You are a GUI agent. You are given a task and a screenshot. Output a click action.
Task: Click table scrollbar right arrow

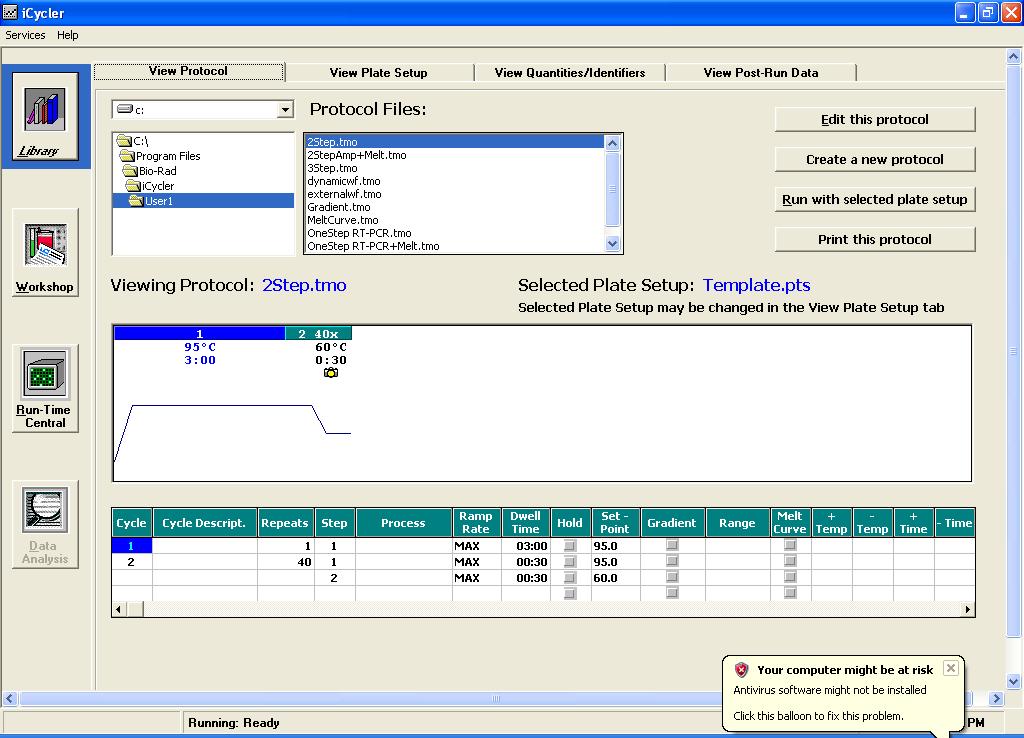pos(968,609)
